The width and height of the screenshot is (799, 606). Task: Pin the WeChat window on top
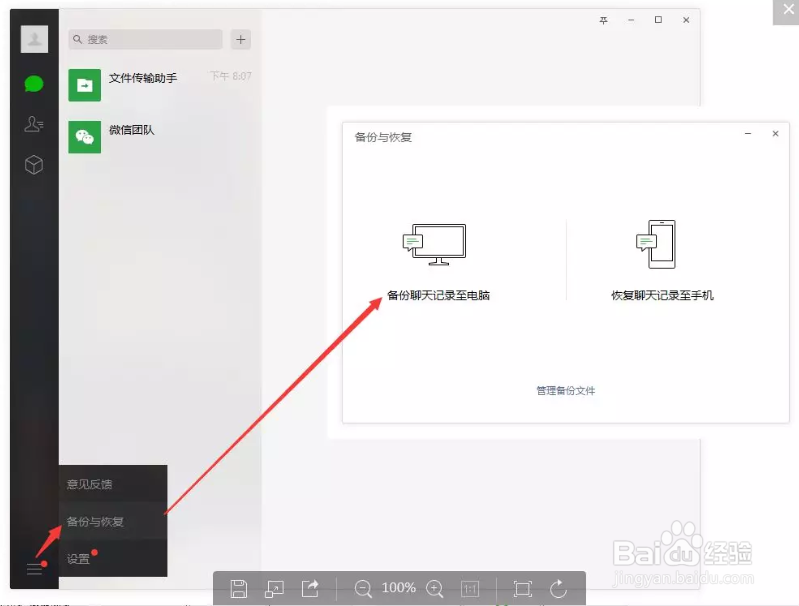603,20
